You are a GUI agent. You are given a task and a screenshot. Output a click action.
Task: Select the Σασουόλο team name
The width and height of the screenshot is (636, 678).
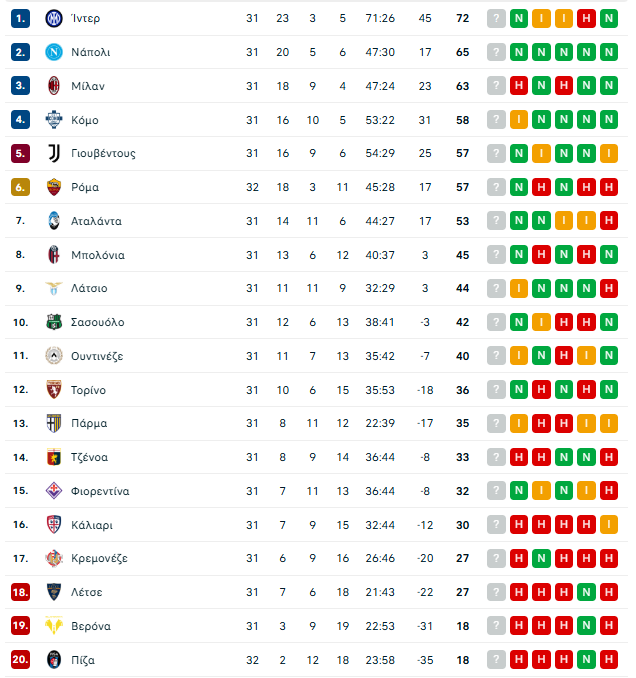tap(97, 322)
